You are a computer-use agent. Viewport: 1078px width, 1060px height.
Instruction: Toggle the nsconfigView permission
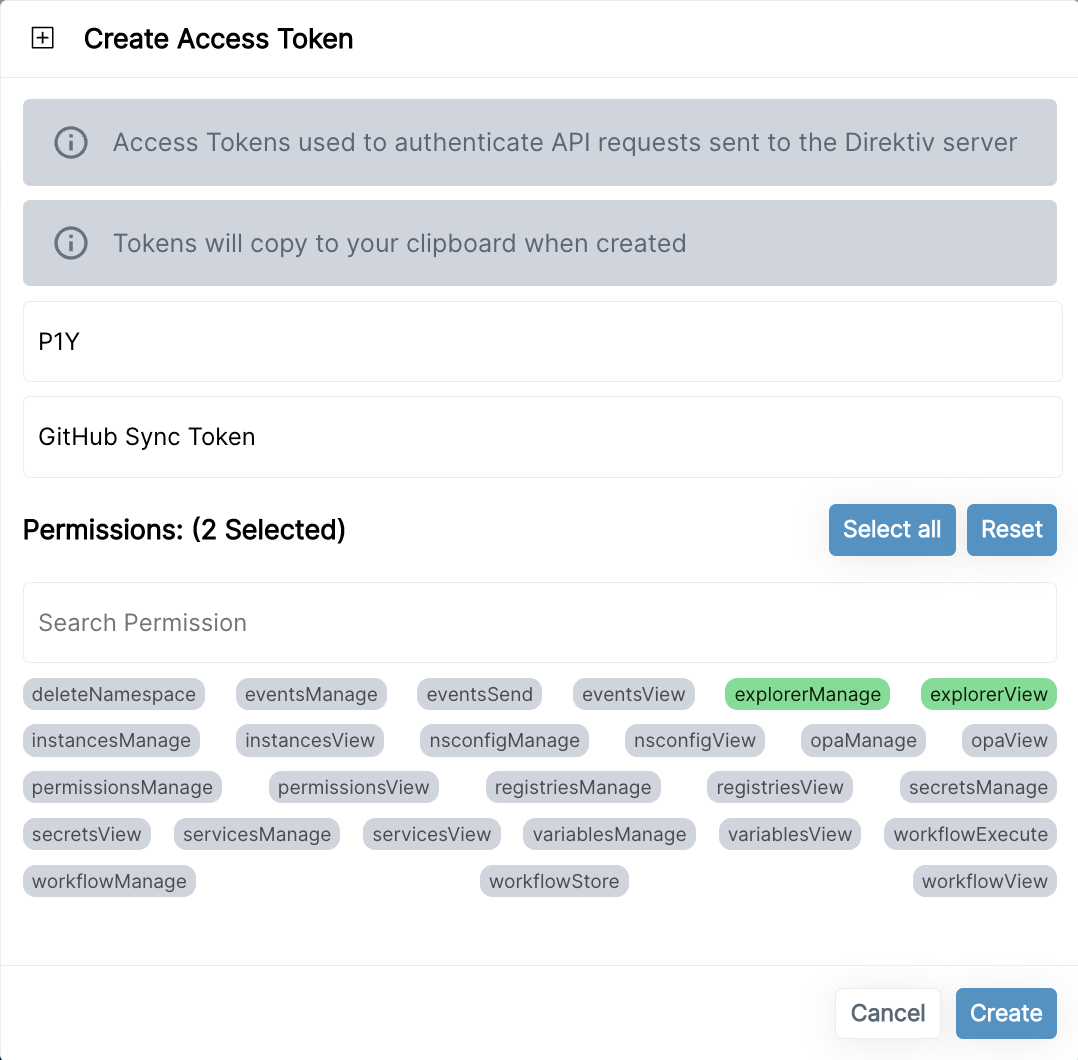[694, 741]
